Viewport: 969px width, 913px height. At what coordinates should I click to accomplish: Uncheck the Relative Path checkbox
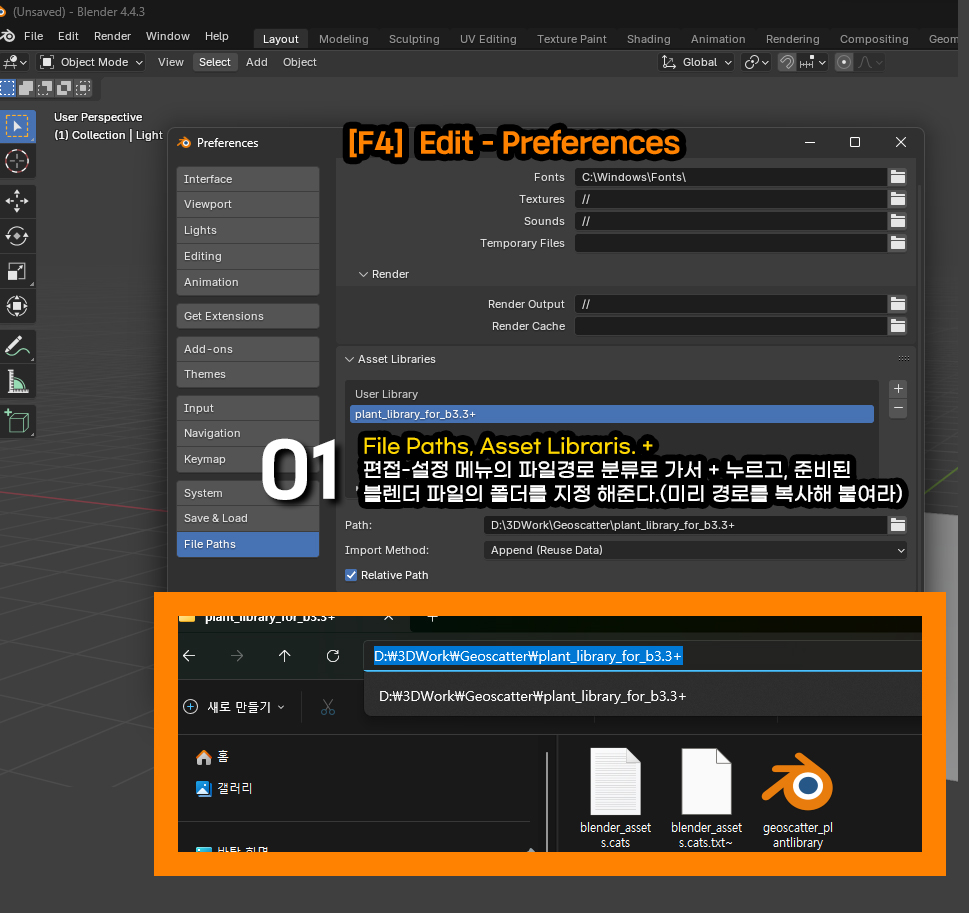(351, 575)
